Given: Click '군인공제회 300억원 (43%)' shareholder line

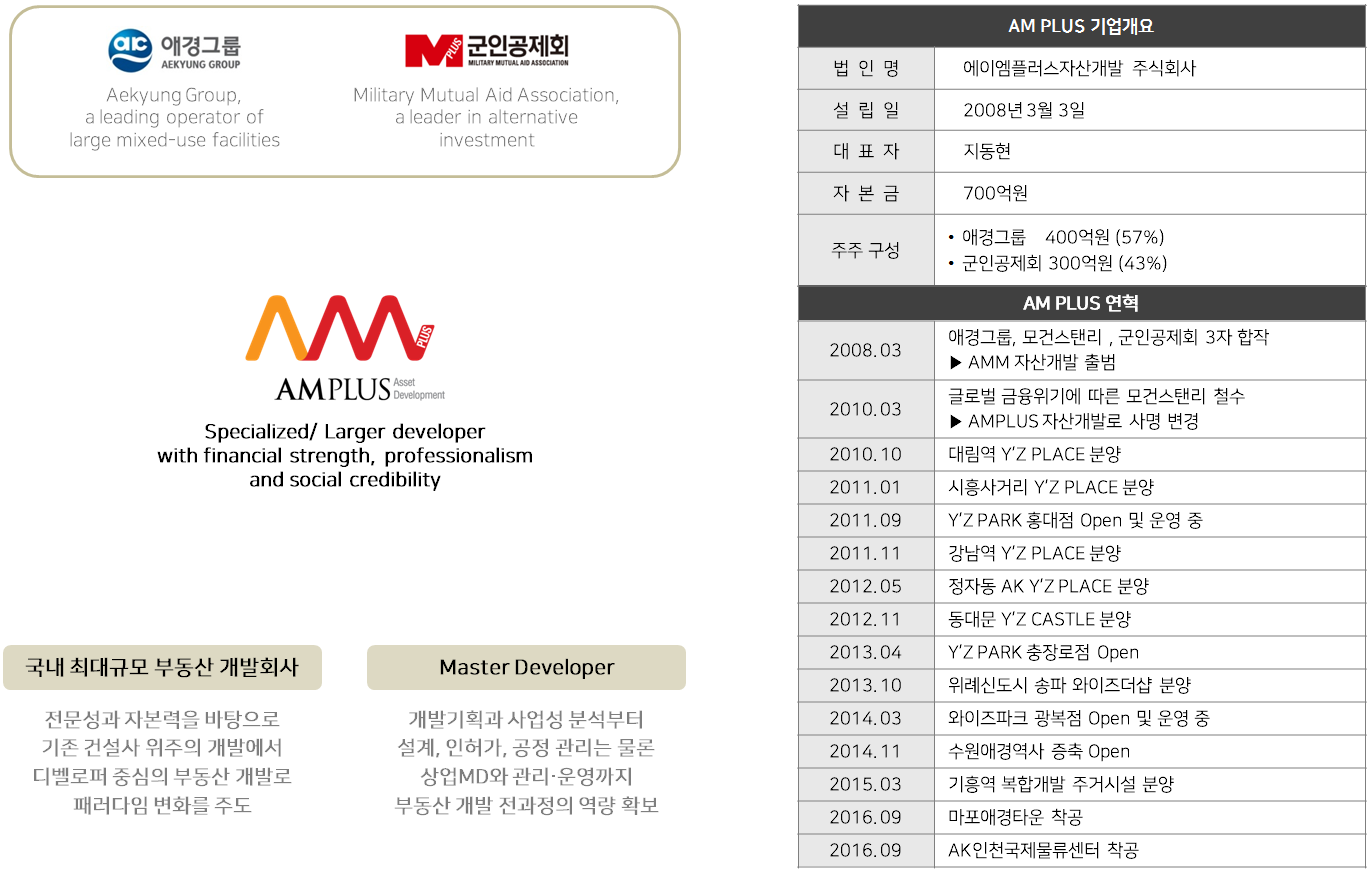Looking at the screenshot, I should point(1057,263).
